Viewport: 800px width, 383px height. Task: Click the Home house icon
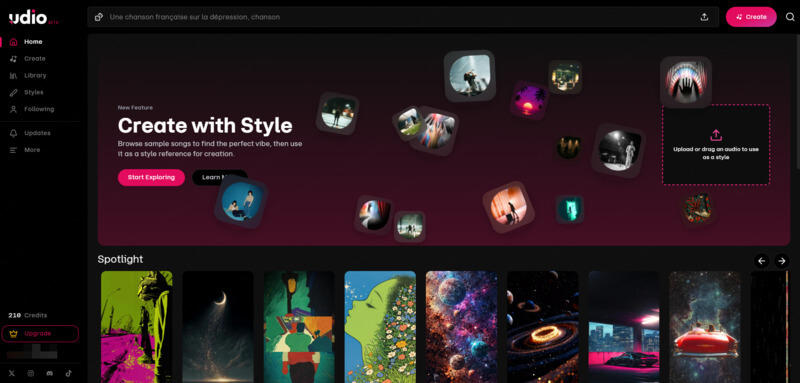(x=14, y=42)
